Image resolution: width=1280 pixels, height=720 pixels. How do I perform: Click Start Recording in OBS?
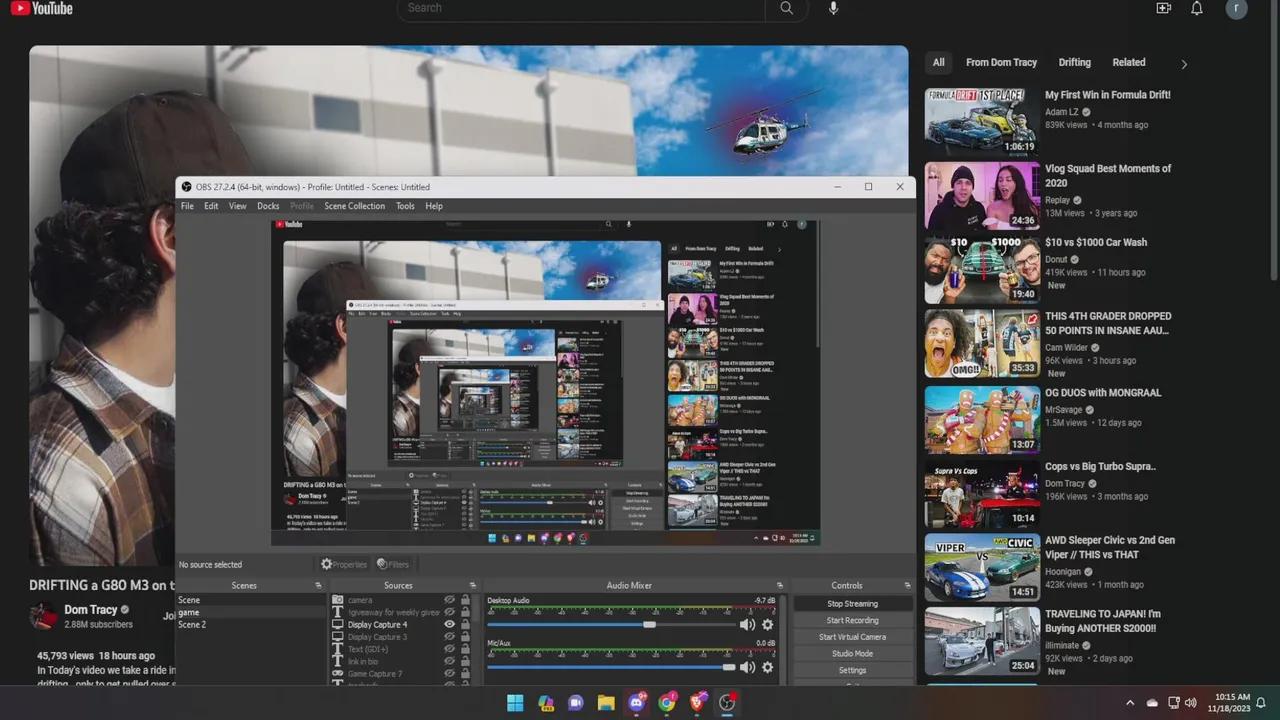tap(852, 620)
